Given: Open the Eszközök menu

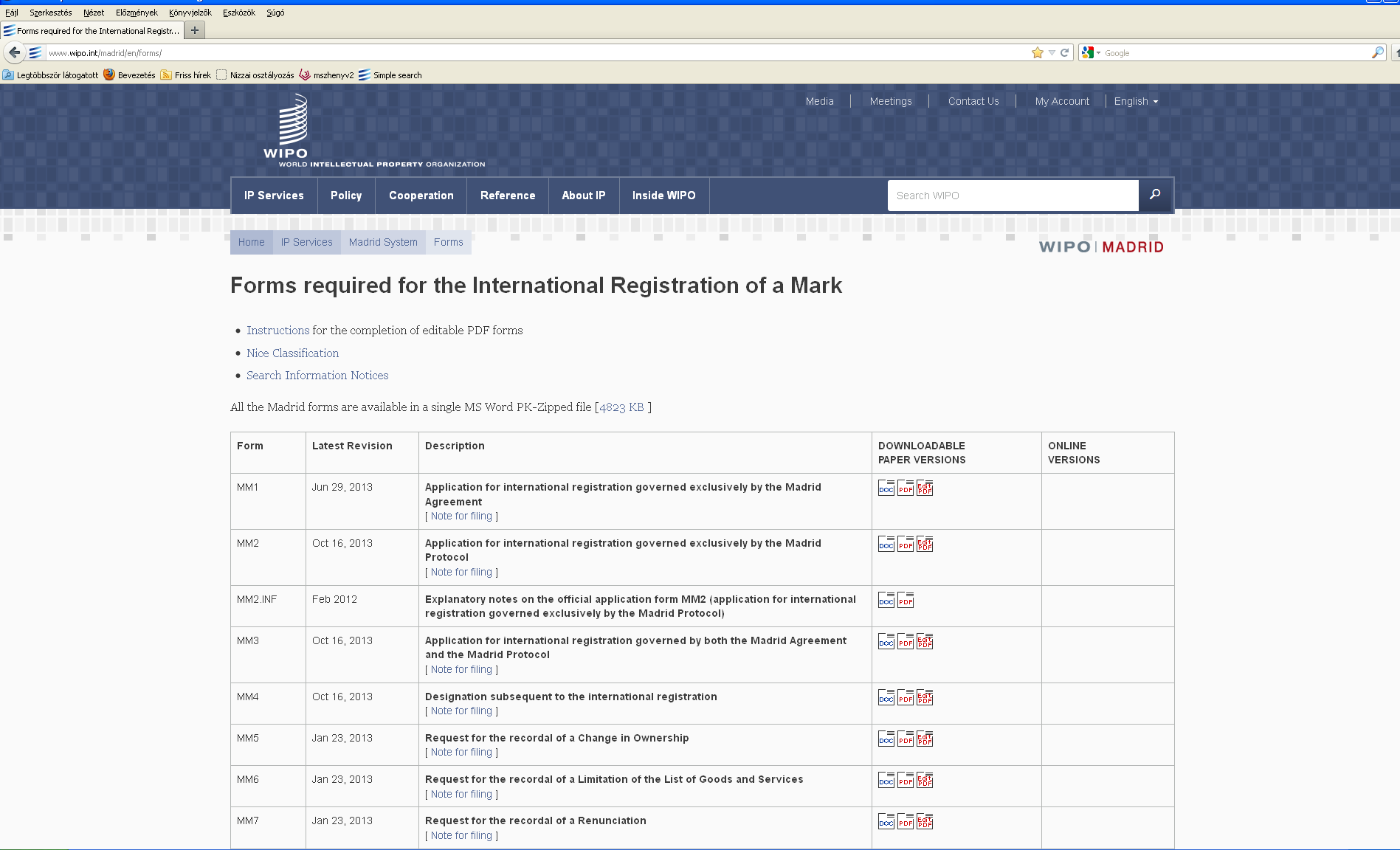Looking at the screenshot, I should [x=239, y=13].
